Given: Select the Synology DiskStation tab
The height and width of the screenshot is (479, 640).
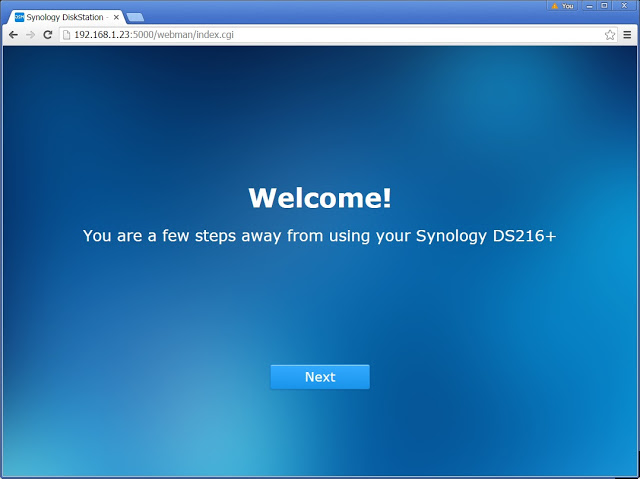Looking at the screenshot, I should 65,17.
